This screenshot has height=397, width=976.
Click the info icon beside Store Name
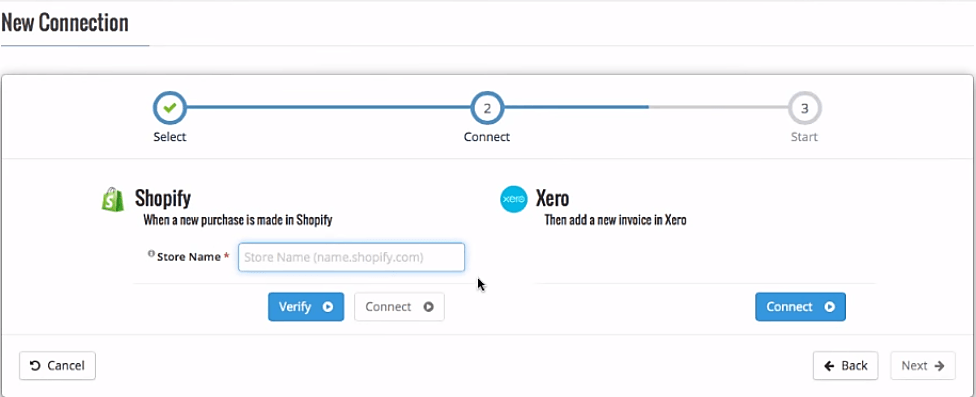(151, 254)
